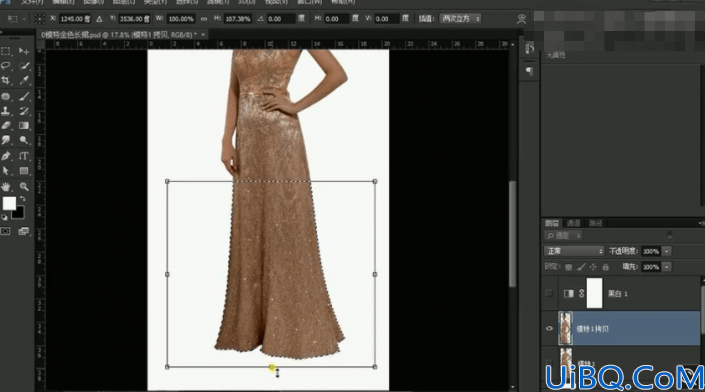Image resolution: width=705 pixels, height=392 pixels.
Task: Open the layer filter type dropdown
Action: point(563,236)
